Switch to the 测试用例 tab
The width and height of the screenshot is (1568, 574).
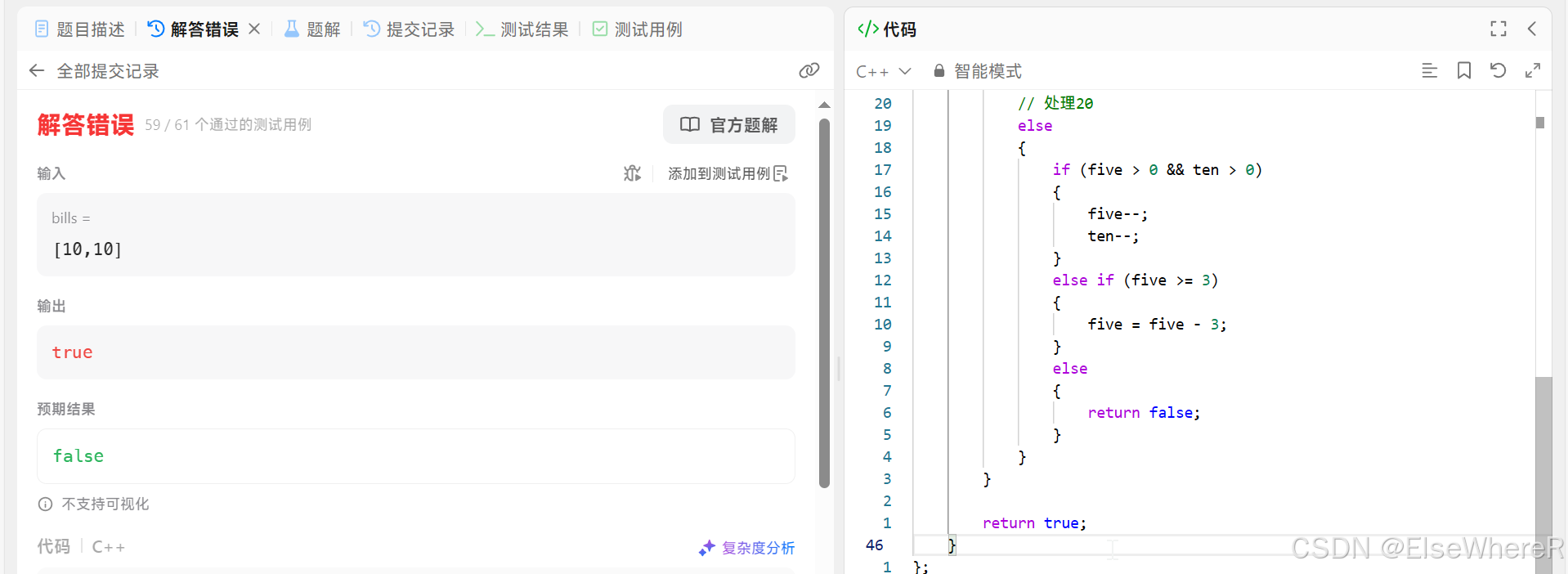tap(637, 29)
